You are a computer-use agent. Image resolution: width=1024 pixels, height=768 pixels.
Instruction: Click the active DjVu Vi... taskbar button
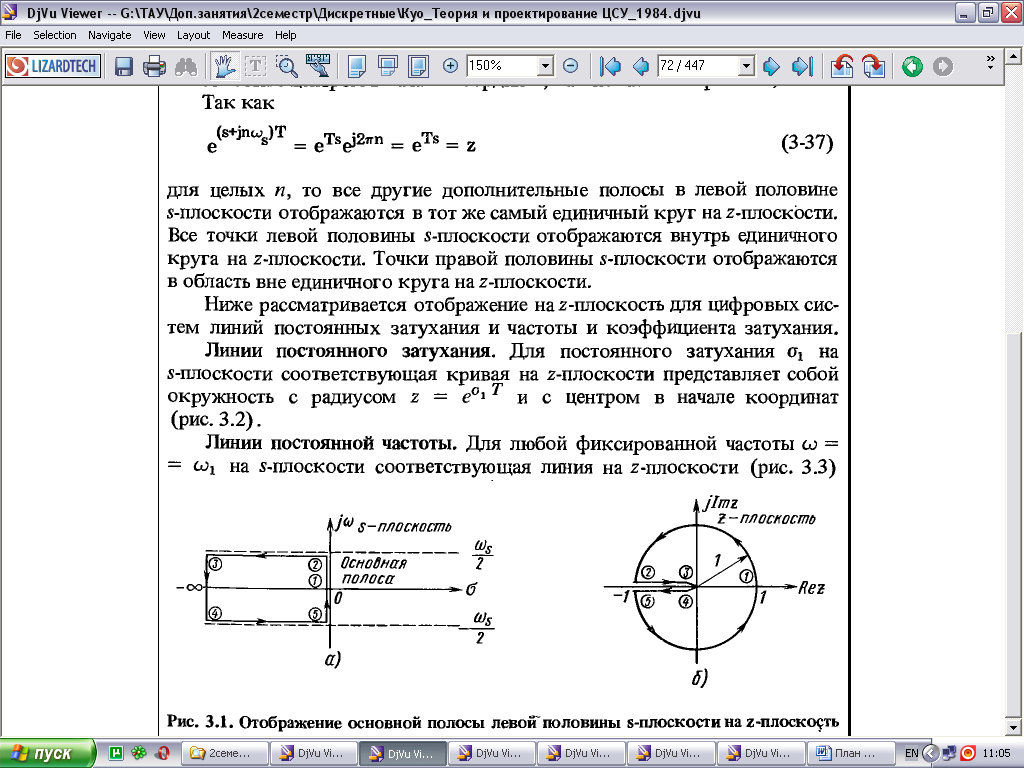pos(403,753)
